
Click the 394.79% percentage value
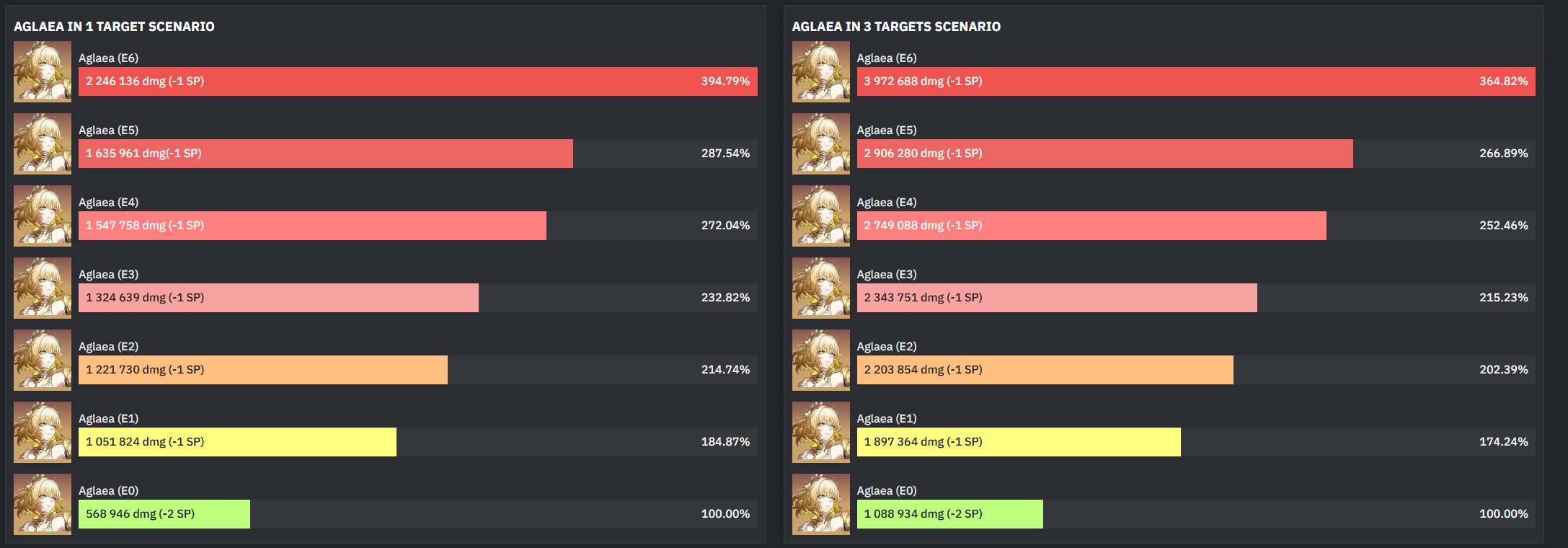[725, 81]
